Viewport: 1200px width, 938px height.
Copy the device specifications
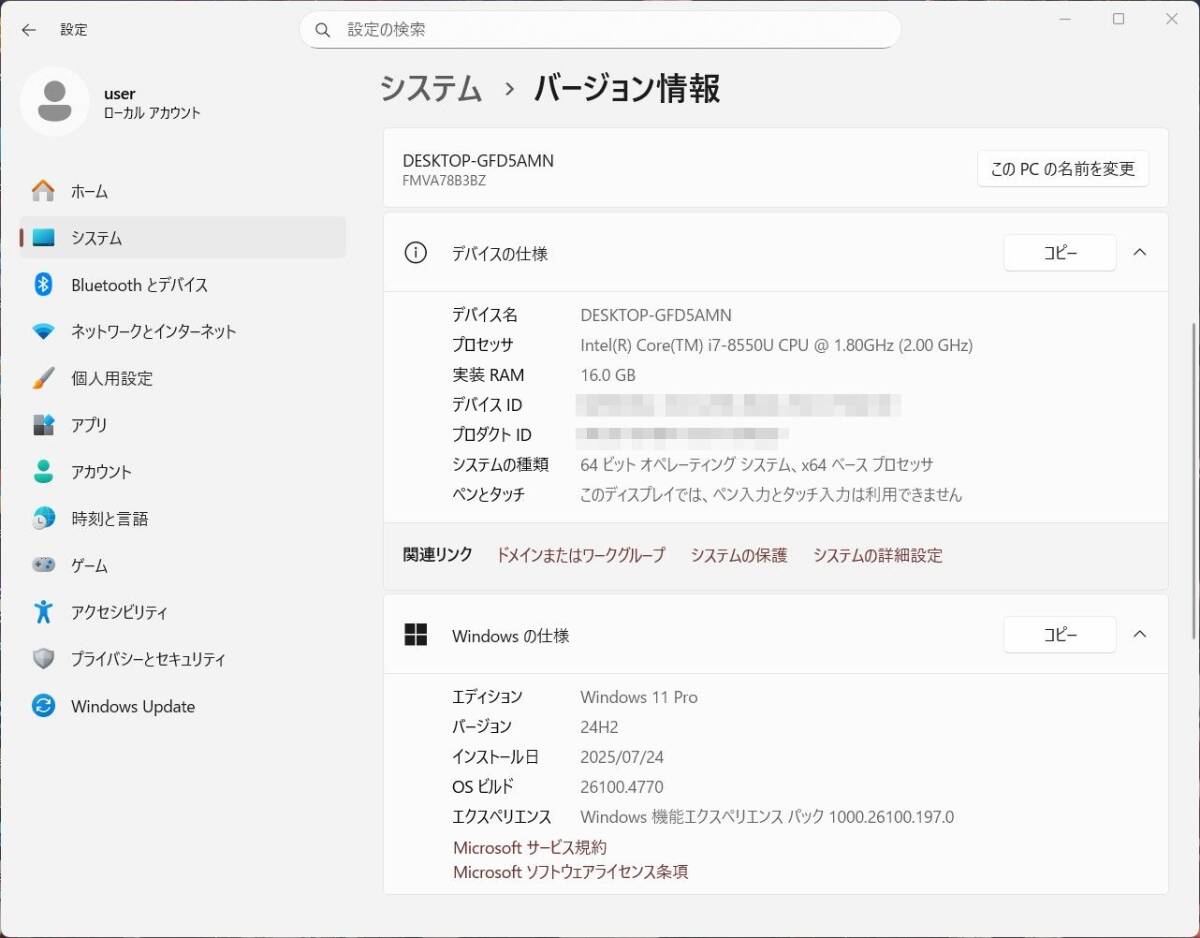click(x=1060, y=253)
